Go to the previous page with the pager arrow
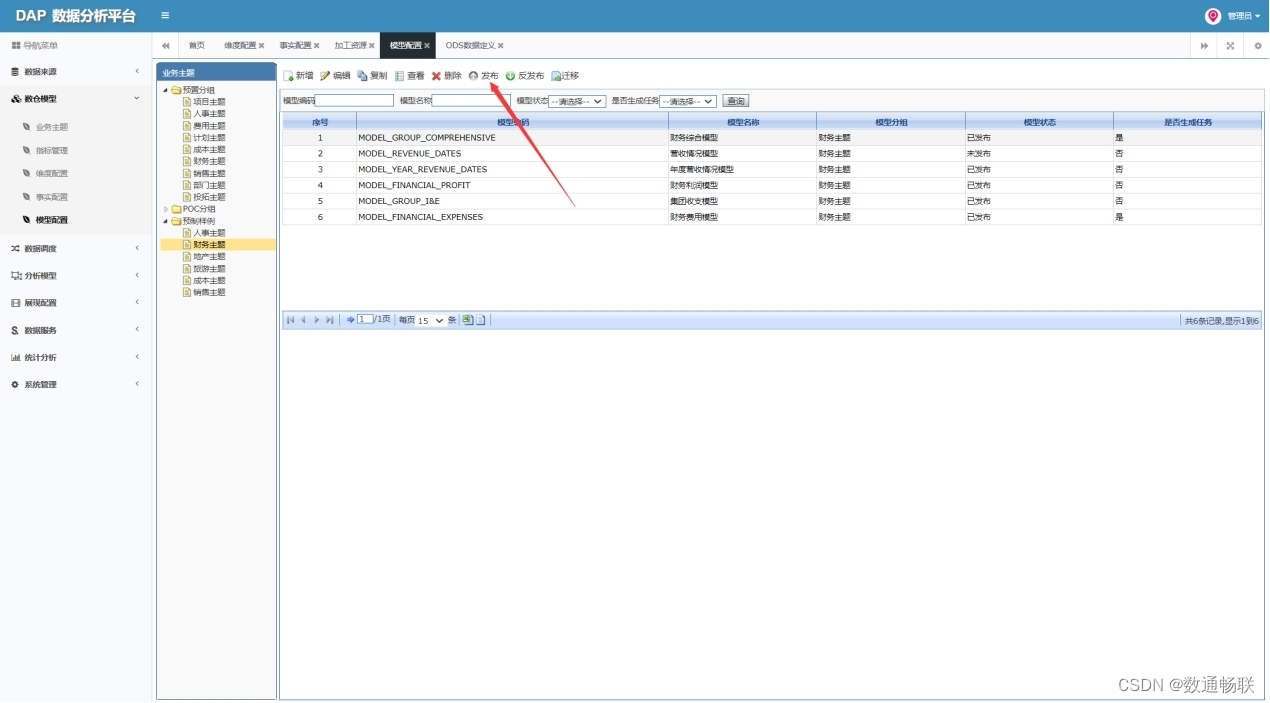 tap(303, 320)
